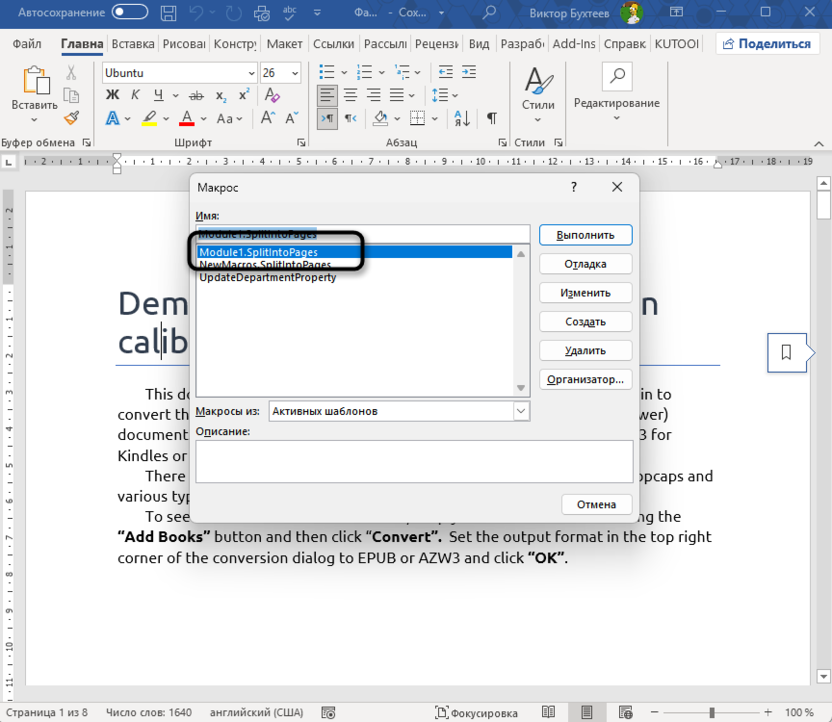The width and height of the screenshot is (832, 722).
Task: Open the font size dropdown showing 26
Action: pos(294,73)
